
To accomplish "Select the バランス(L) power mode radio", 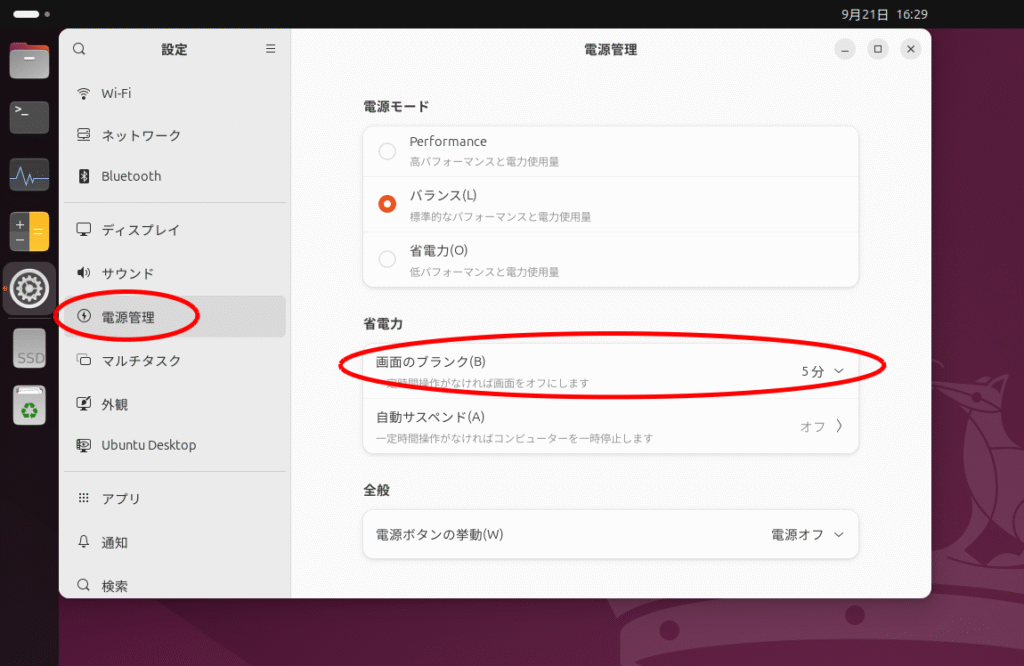I will pyautogui.click(x=387, y=204).
